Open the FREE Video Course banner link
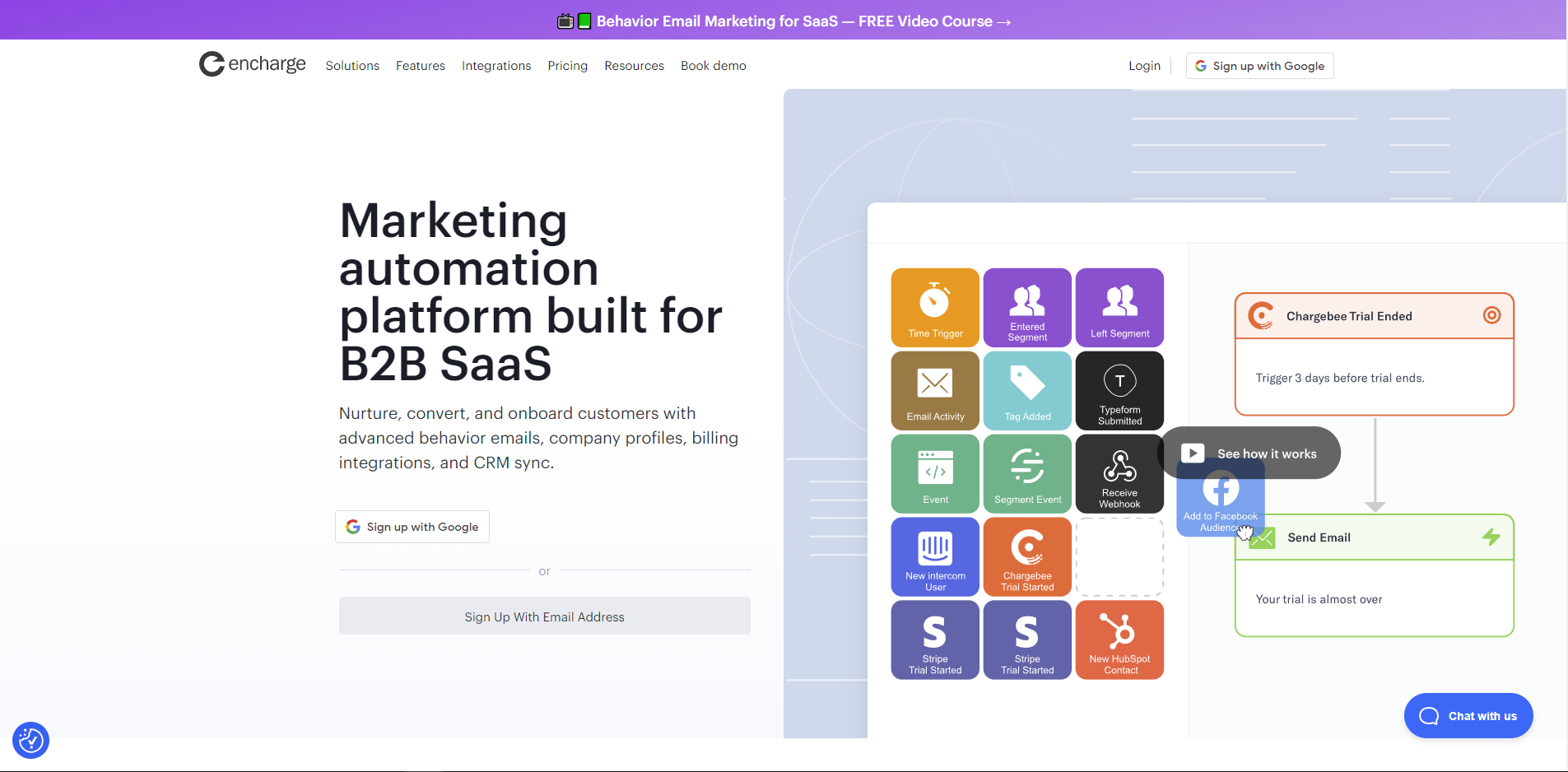The height and width of the screenshot is (772, 1568). tap(784, 21)
